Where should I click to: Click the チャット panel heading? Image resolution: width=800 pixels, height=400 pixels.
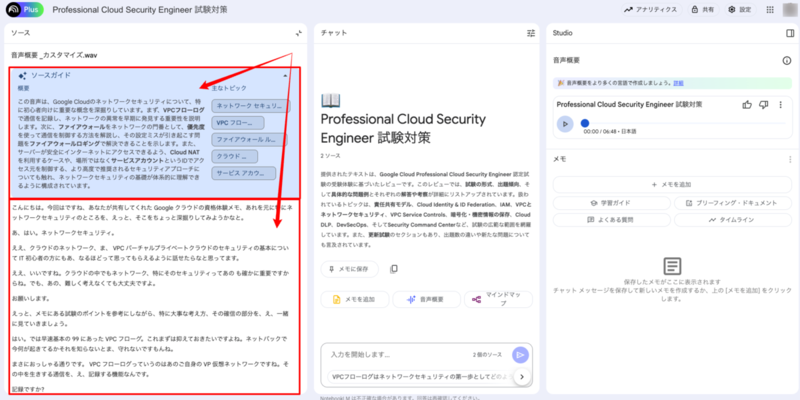tap(334, 33)
